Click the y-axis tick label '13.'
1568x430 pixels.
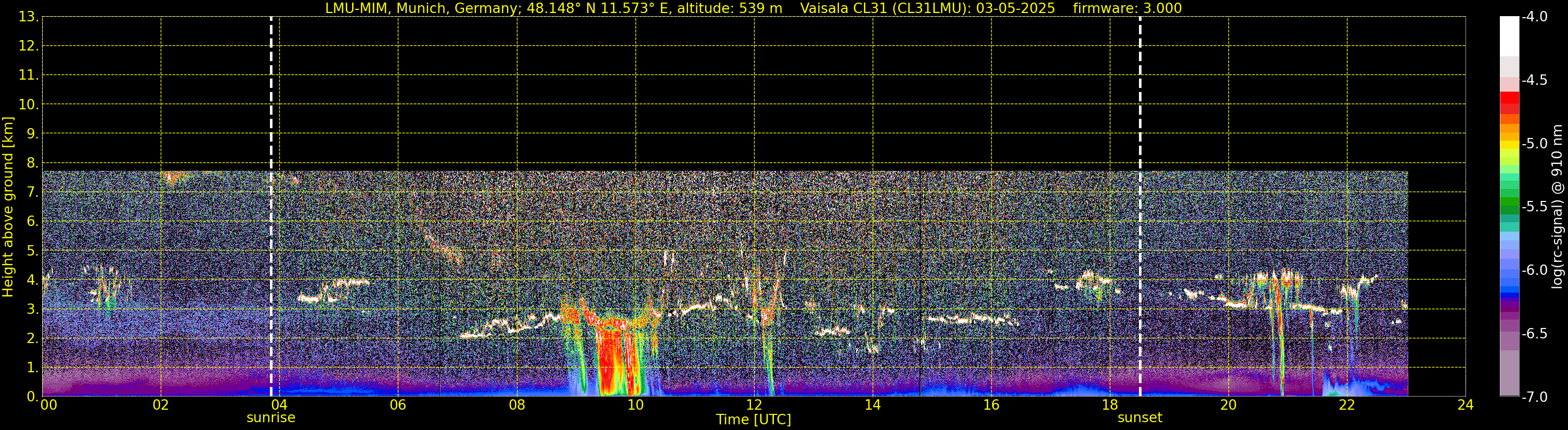pos(29,17)
